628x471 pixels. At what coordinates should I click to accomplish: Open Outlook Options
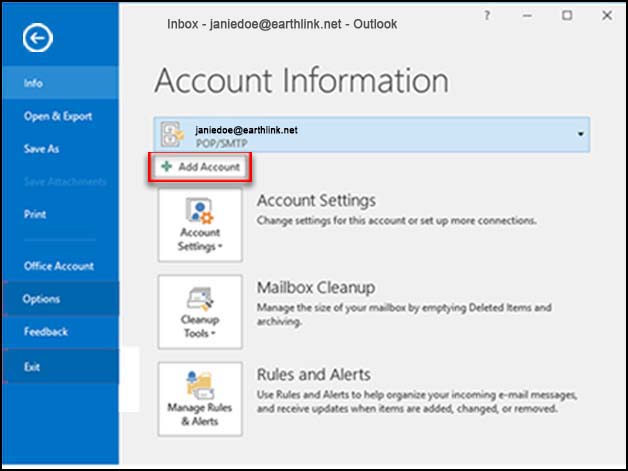tap(60, 299)
